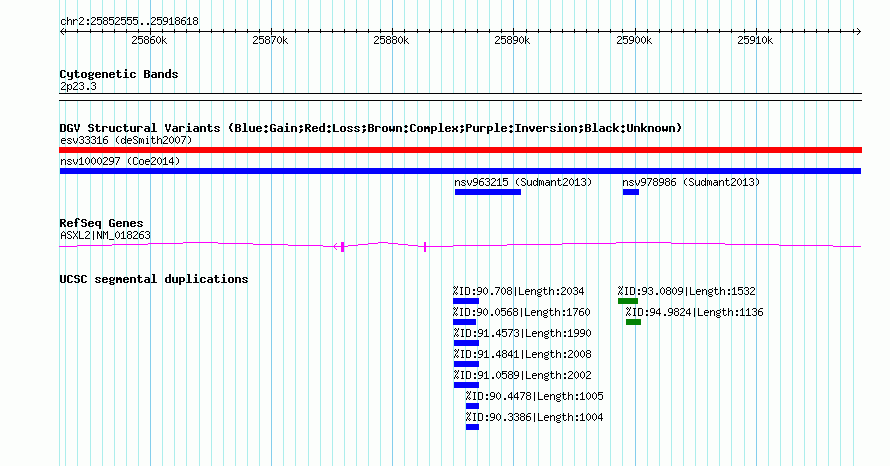The height and width of the screenshot is (466, 890).
Task: Click the blue nsv1000297 gain variant bar
Action: pos(460,171)
